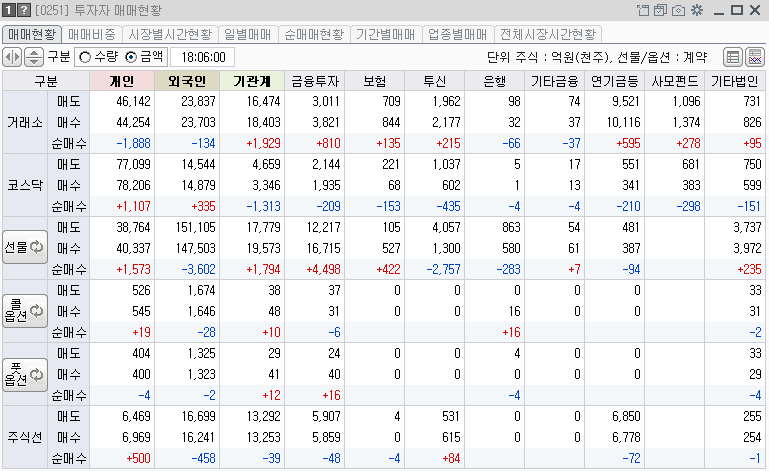This screenshot has height=471, width=769.
Task: Switch to table-only view icon
Action: [x=733, y=57]
